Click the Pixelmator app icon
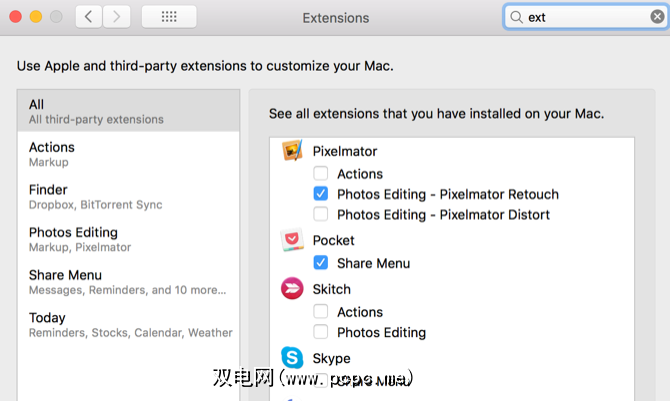Image resolution: width=670 pixels, height=401 pixels. pyautogui.click(x=292, y=151)
